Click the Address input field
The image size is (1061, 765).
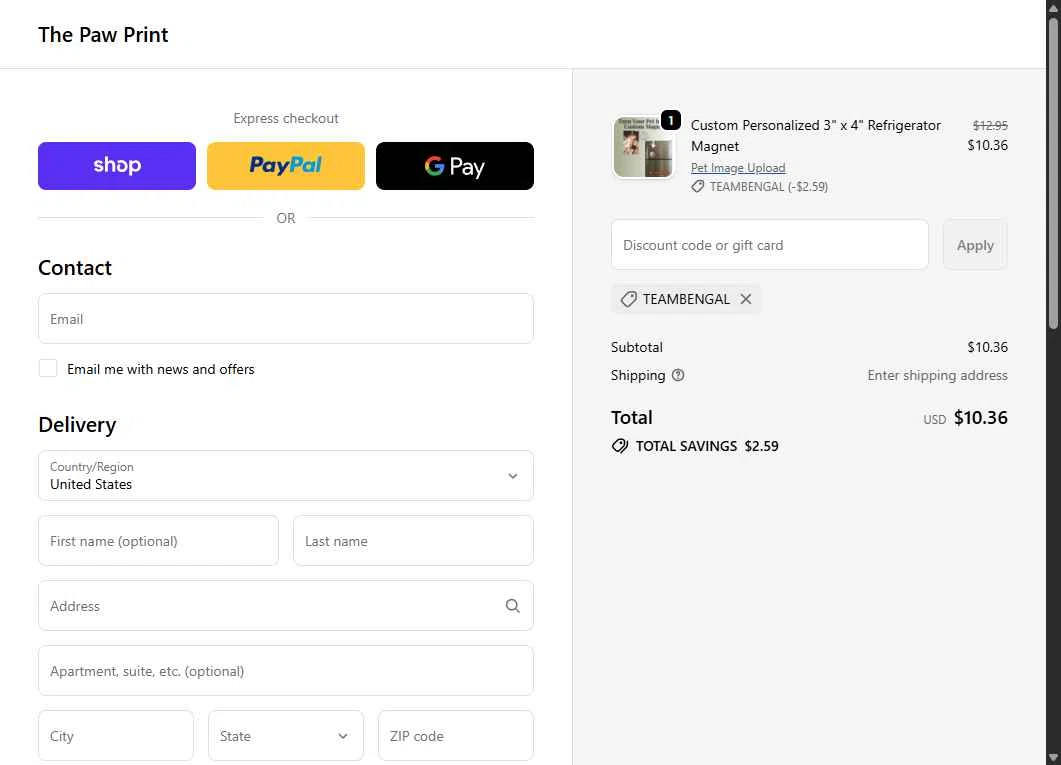[286, 605]
